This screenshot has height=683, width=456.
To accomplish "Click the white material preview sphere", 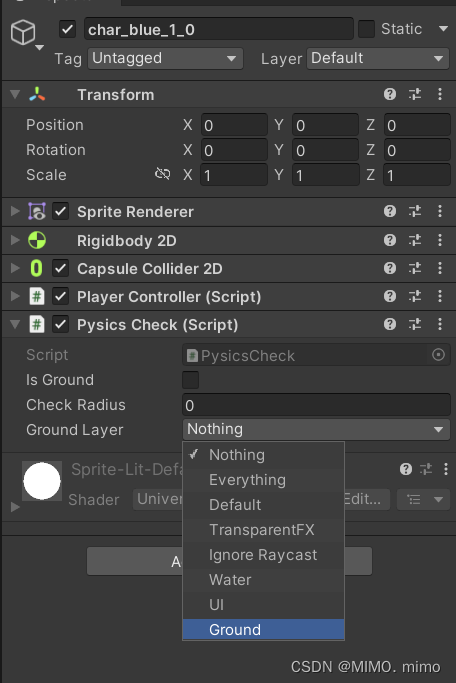I will point(42,481).
